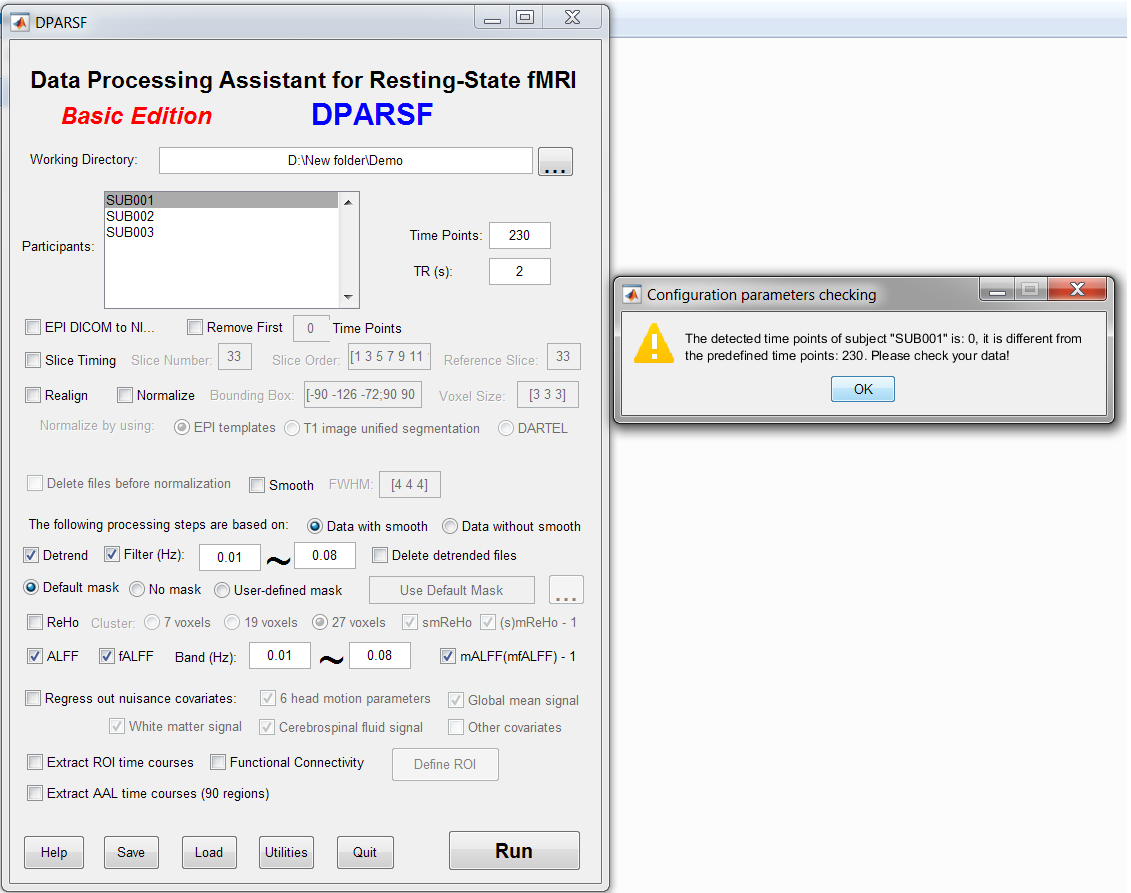The image size is (1131, 893).
Task: Enable the Slice Timing checkbox
Action: pos(33,360)
